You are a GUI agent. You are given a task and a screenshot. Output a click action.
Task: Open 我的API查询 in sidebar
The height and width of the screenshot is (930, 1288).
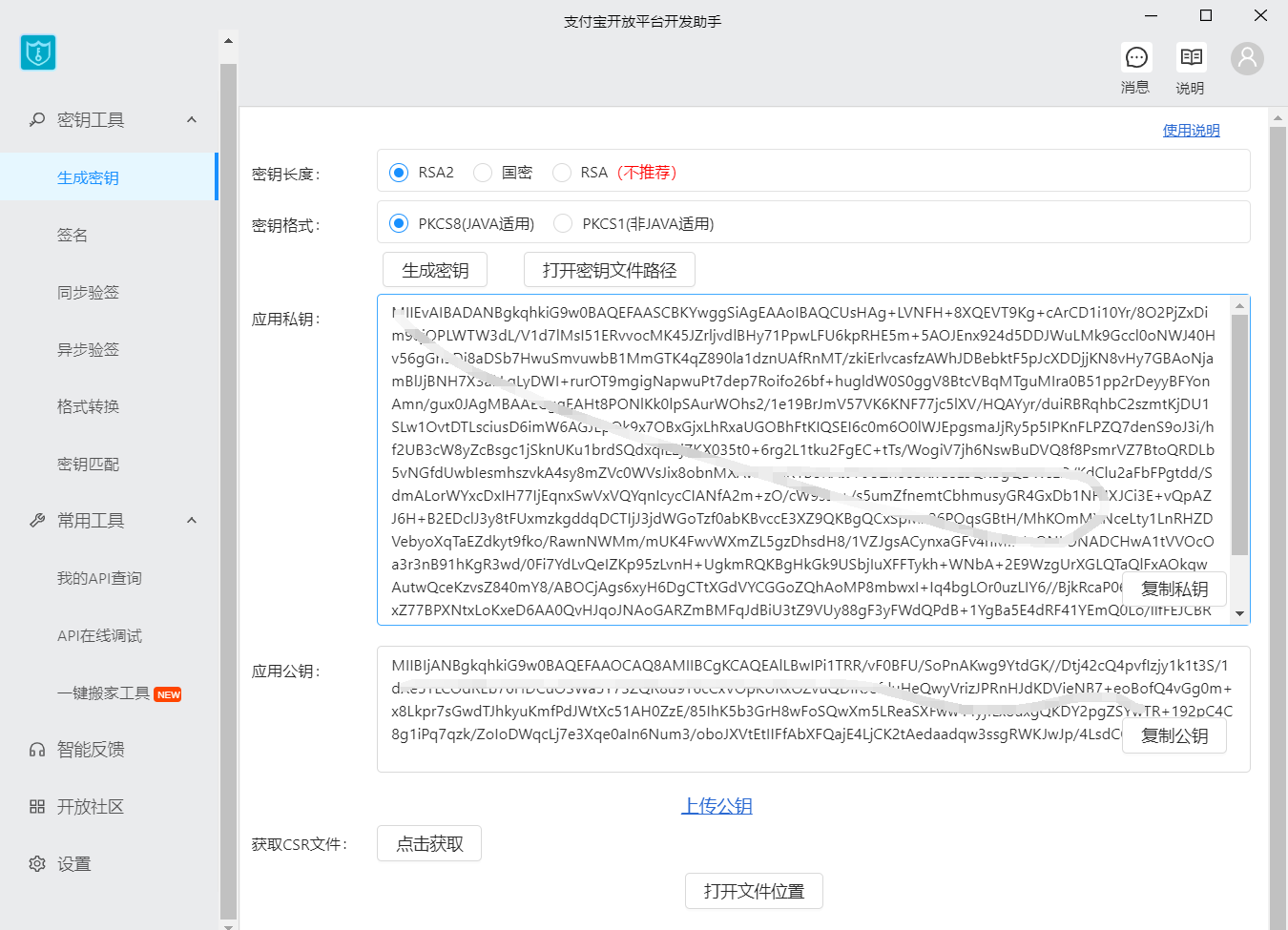coord(109,578)
